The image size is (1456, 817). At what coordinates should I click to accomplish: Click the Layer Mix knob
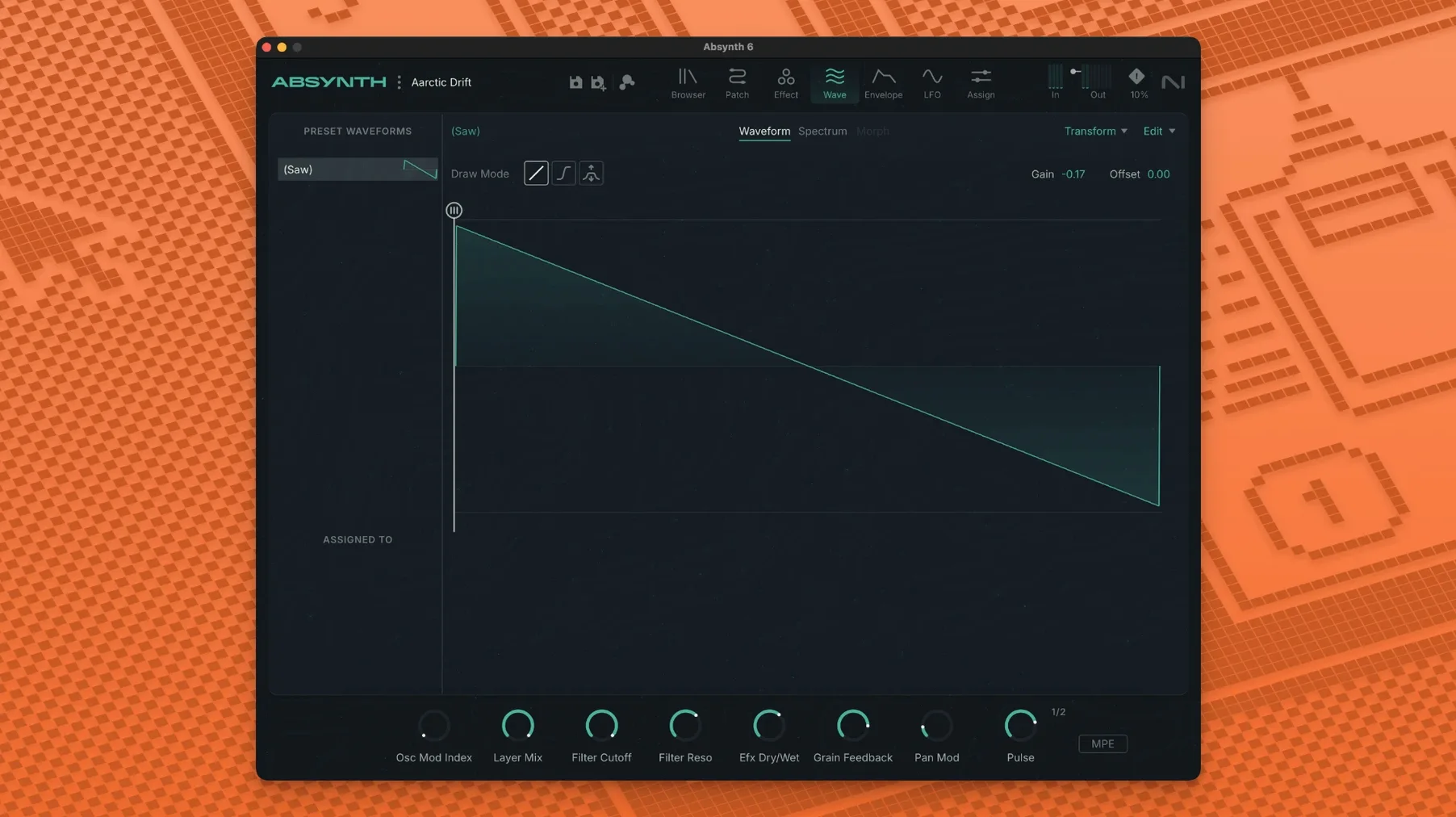click(517, 726)
